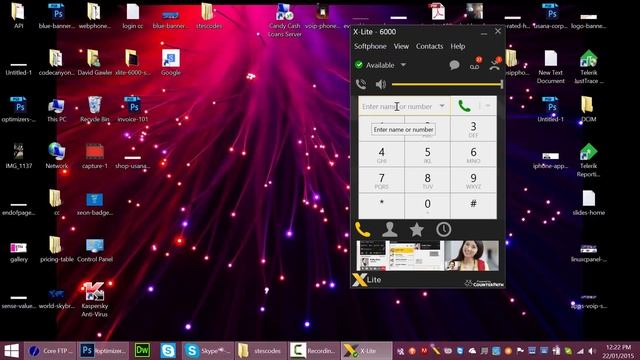Dial digit 7 on the keypad
This screenshot has height=360, width=640.
[x=381, y=180]
